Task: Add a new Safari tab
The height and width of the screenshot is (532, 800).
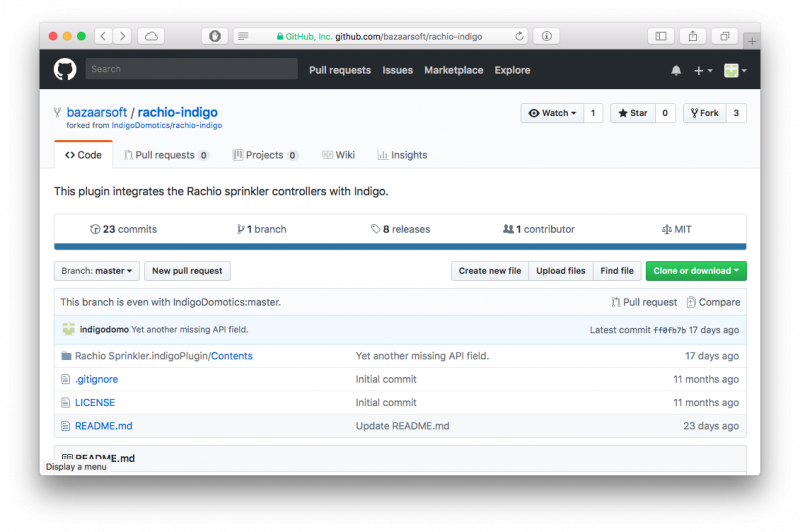Action: pyautogui.click(x=752, y=41)
